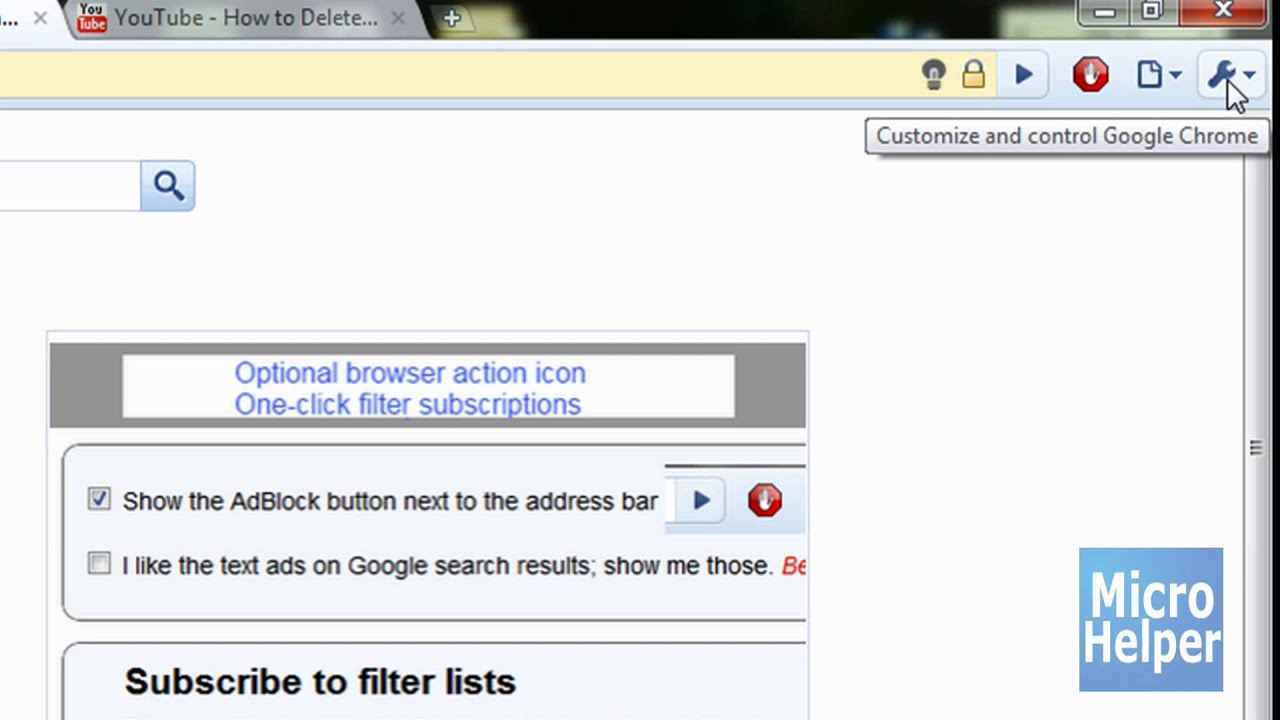Click into the search text field
Screen dimensions: 1280x720
[x=70, y=186]
